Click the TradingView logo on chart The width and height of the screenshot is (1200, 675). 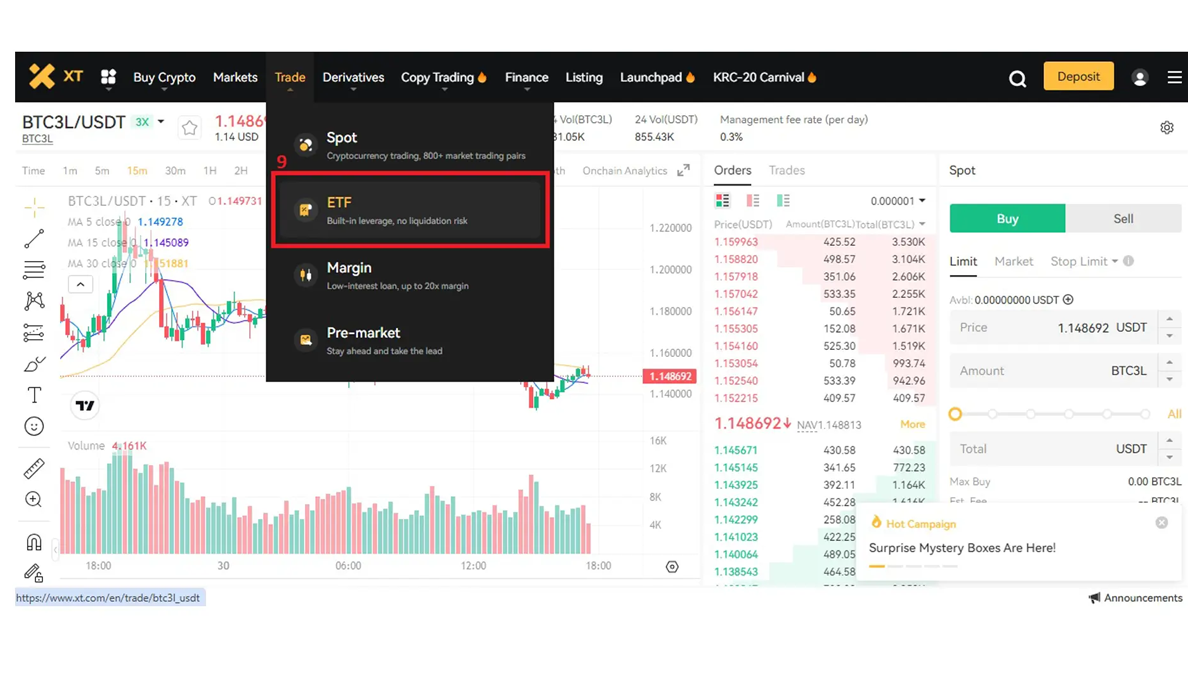[x=85, y=405]
